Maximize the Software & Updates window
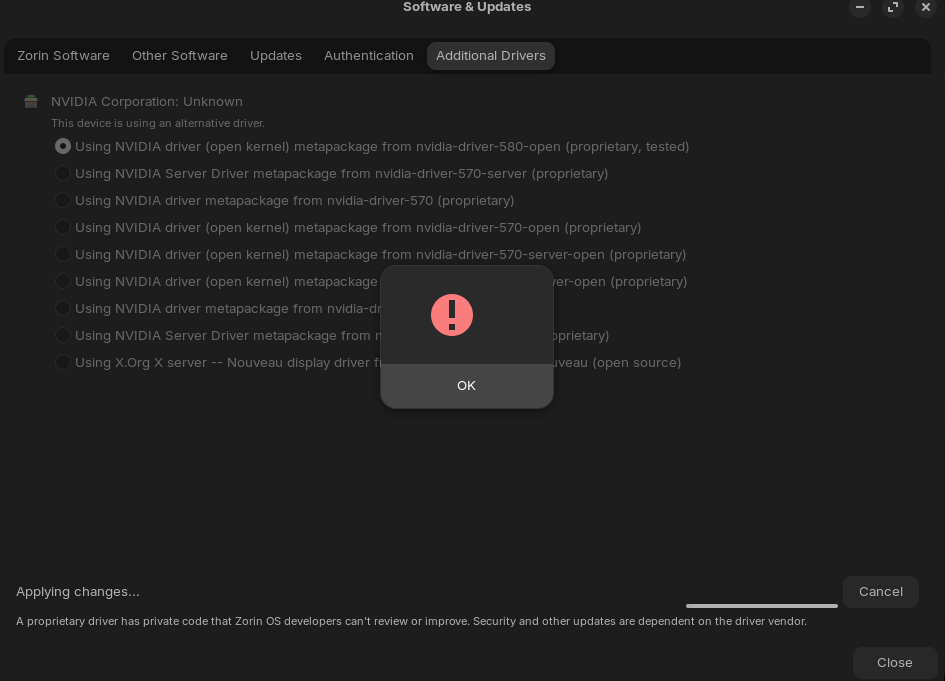The image size is (945, 681). 893,7
